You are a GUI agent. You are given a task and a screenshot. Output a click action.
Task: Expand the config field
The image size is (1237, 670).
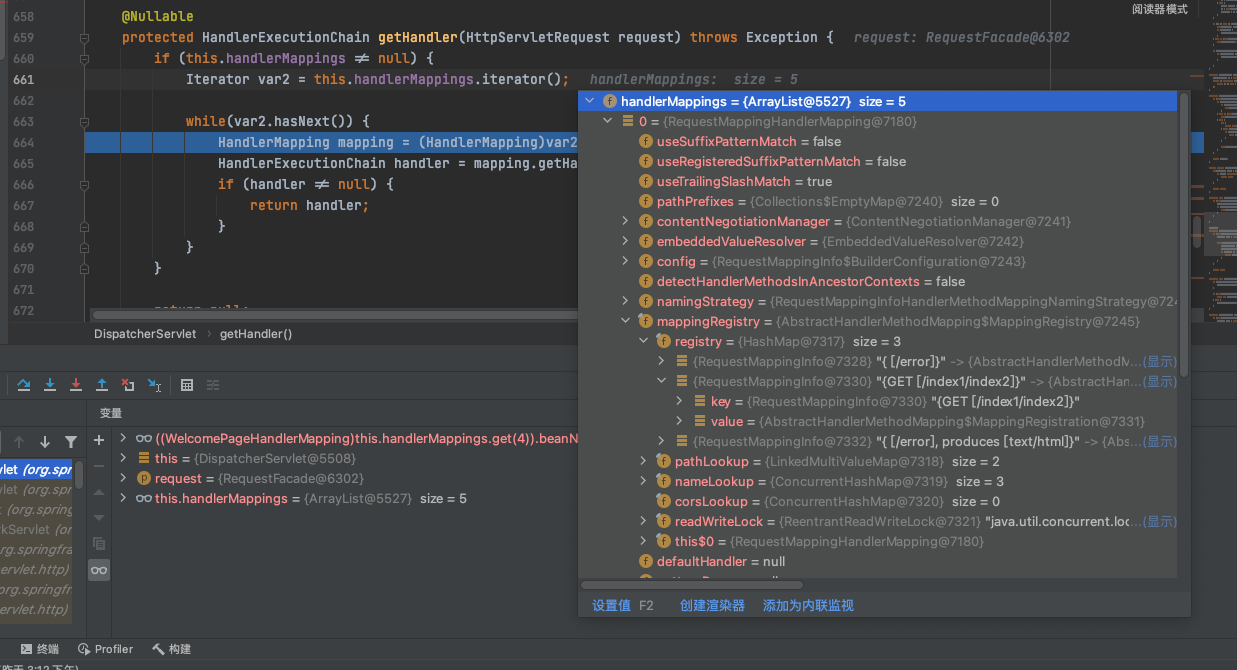[x=626, y=261]
